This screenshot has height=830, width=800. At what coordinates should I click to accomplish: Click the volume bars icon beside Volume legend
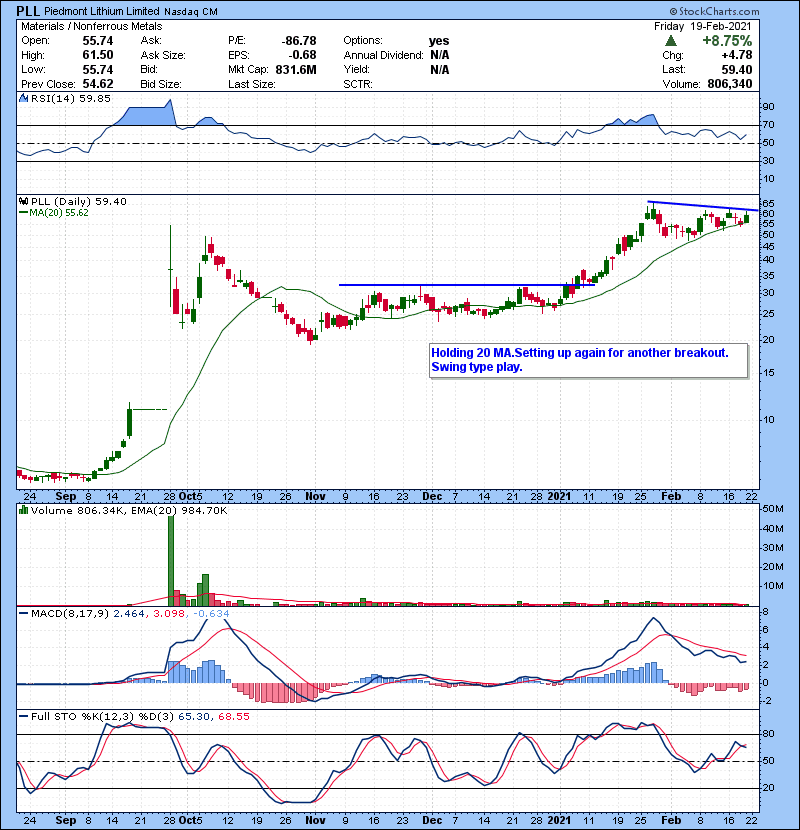pyautogui.click(x=24, y=510)
